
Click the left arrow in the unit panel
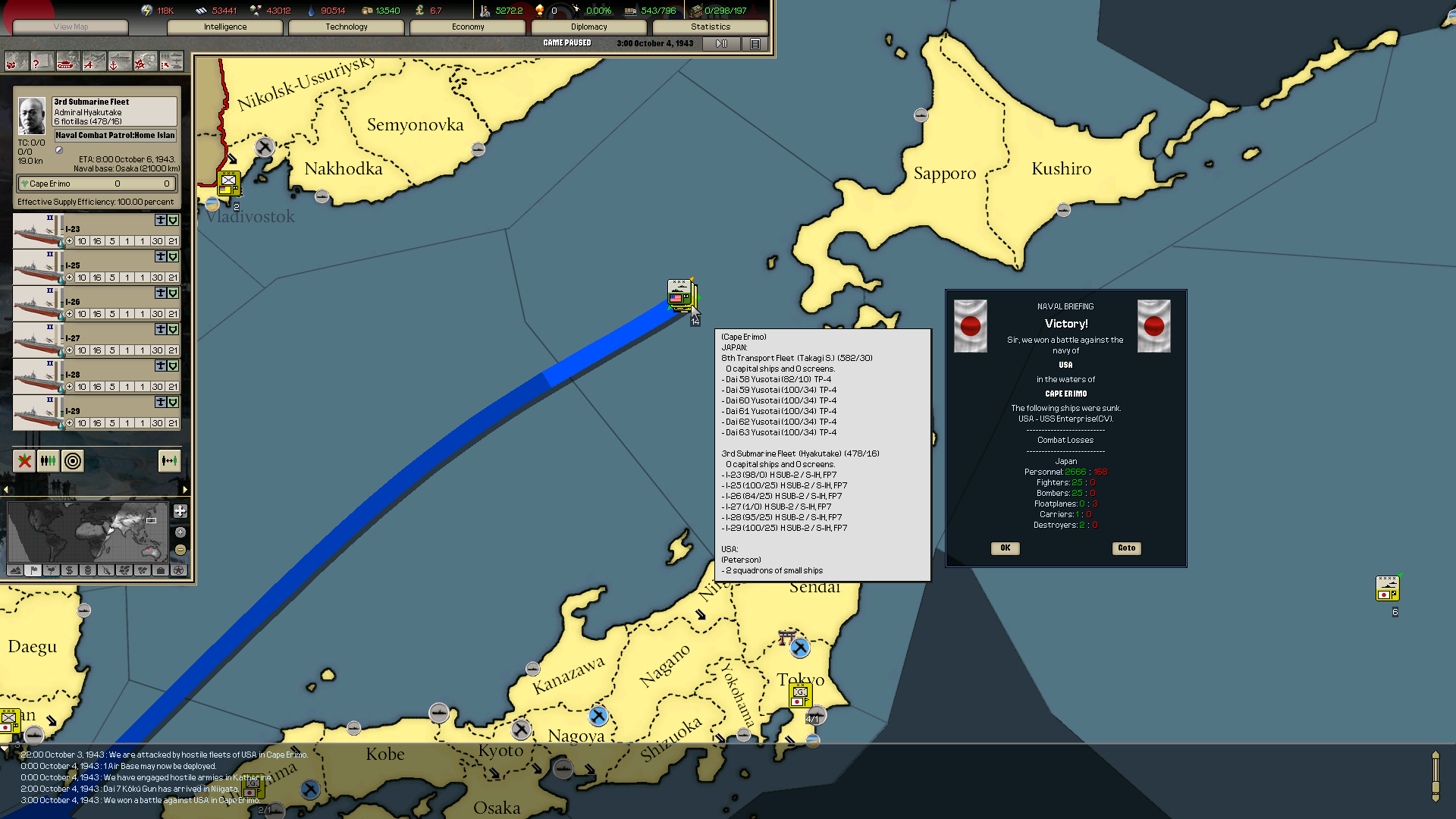point(6,490)
